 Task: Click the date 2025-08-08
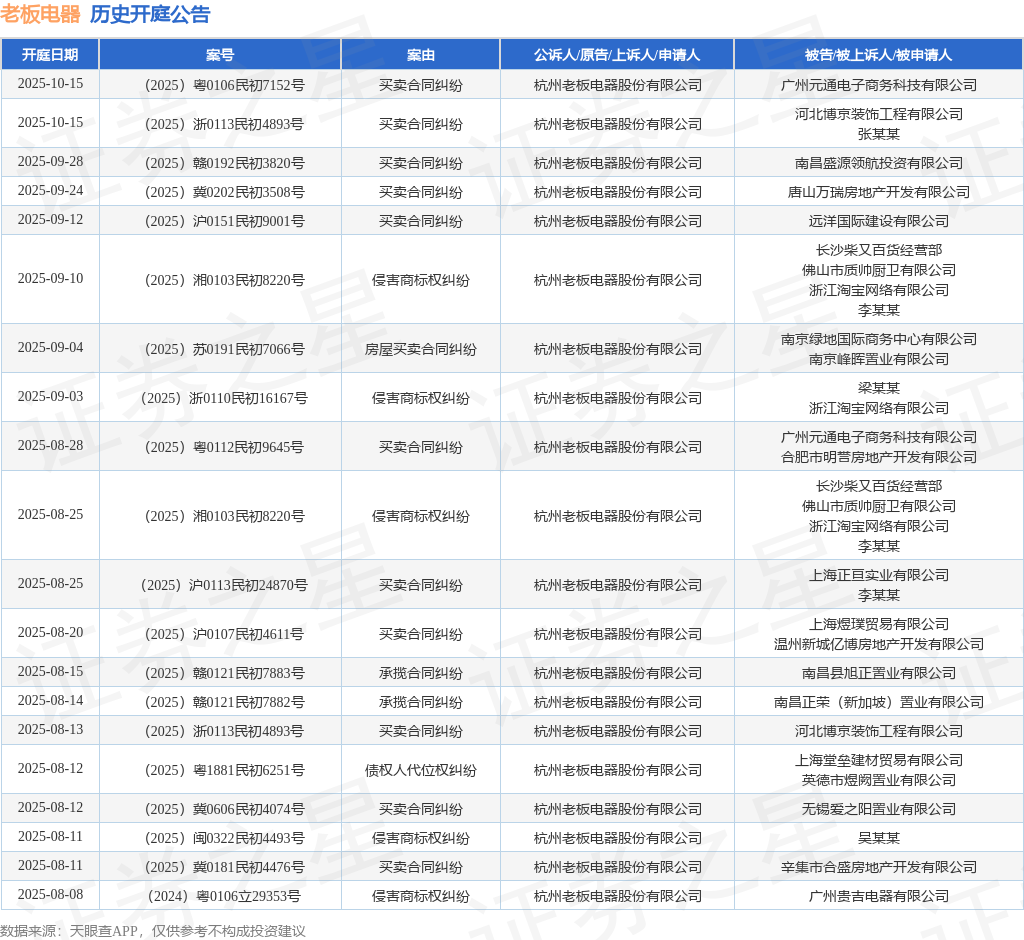pos(50,894)
